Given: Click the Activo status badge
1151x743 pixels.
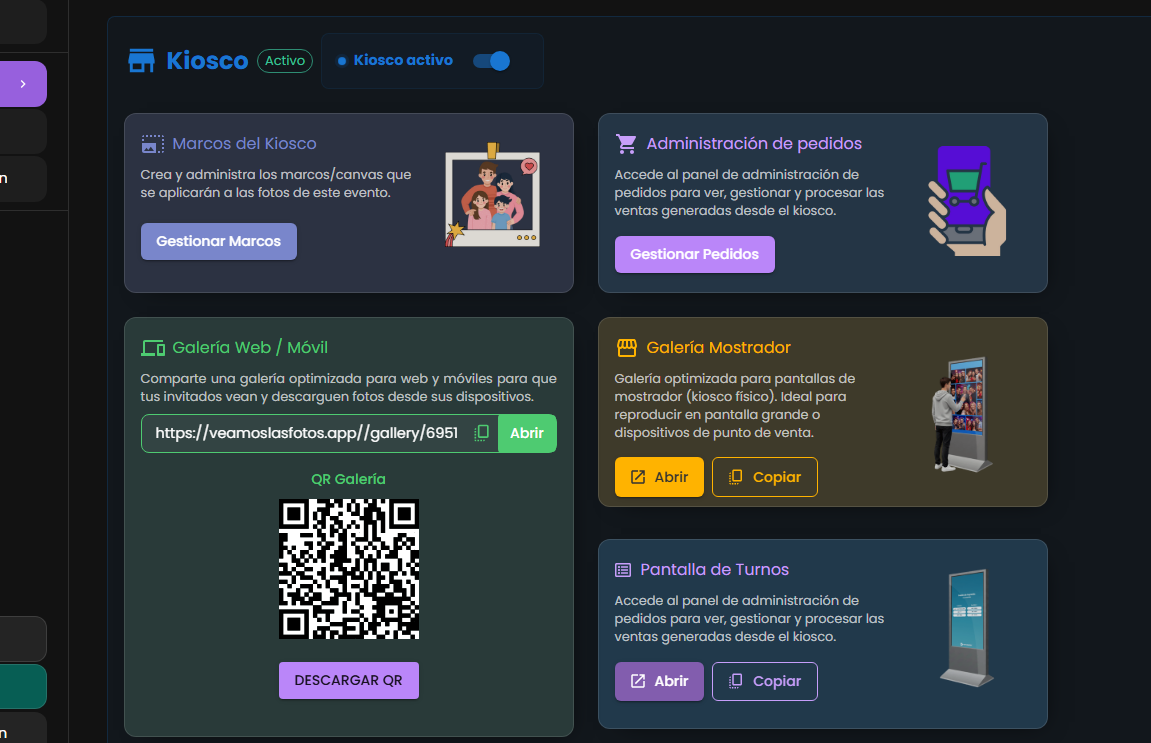Looking at the screenshot, I should pyautogui.click(x=285, y=61).
